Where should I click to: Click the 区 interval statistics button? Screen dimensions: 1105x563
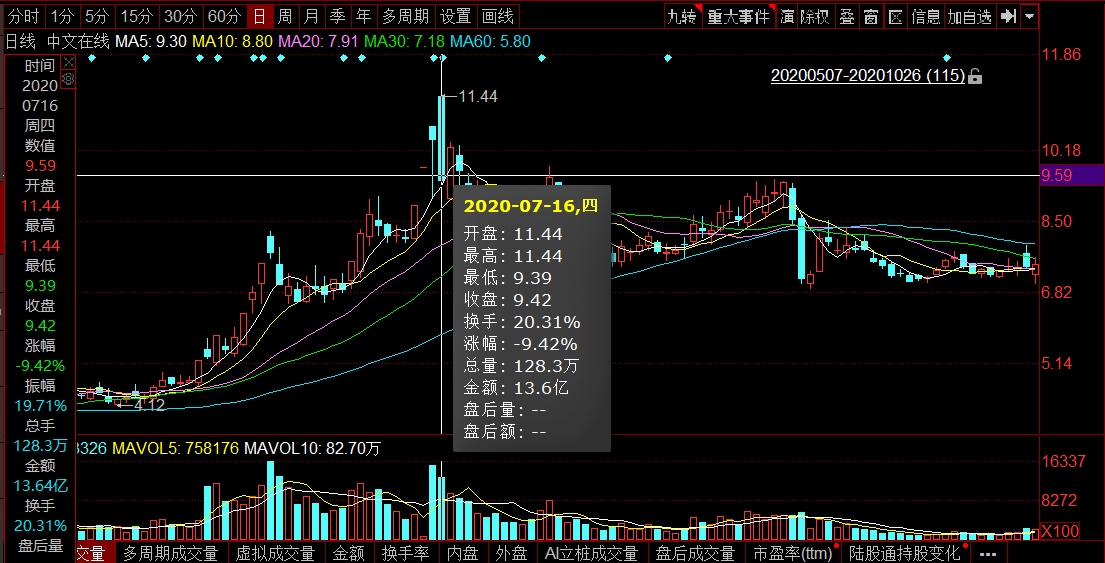895,16
